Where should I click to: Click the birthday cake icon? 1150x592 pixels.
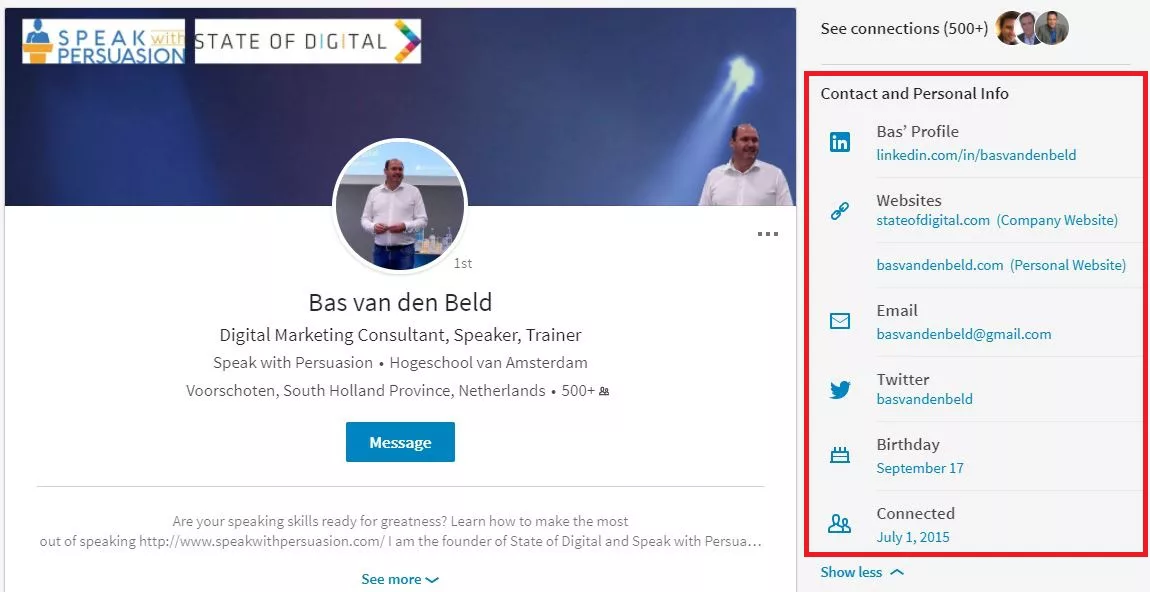pyautogui.click(x=840, y=456)
